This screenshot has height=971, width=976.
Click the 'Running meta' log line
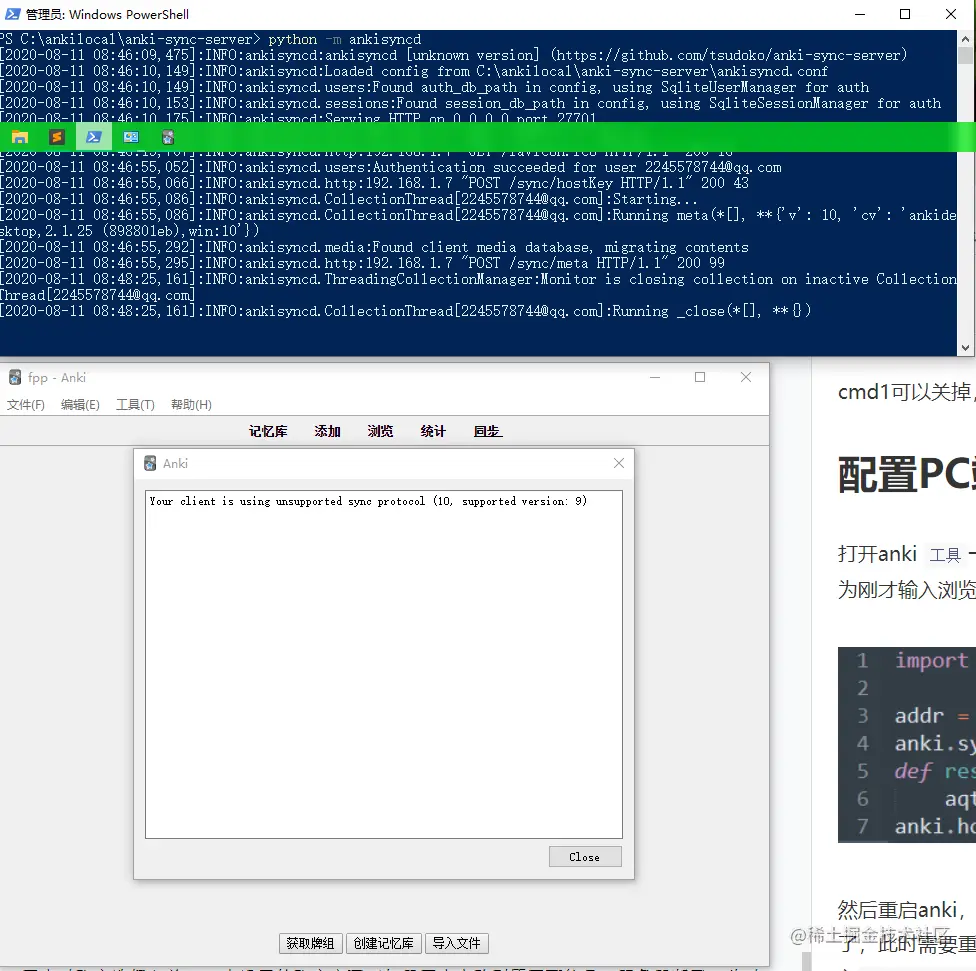point(478,223)
